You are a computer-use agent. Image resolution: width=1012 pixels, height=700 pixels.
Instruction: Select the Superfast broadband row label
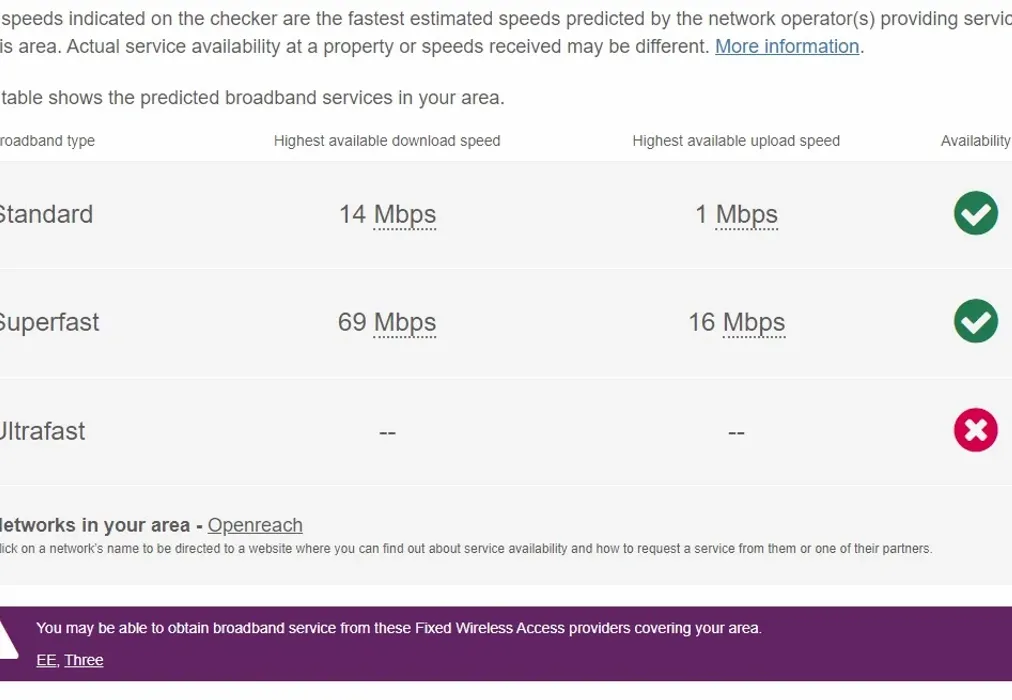point(50,322)
